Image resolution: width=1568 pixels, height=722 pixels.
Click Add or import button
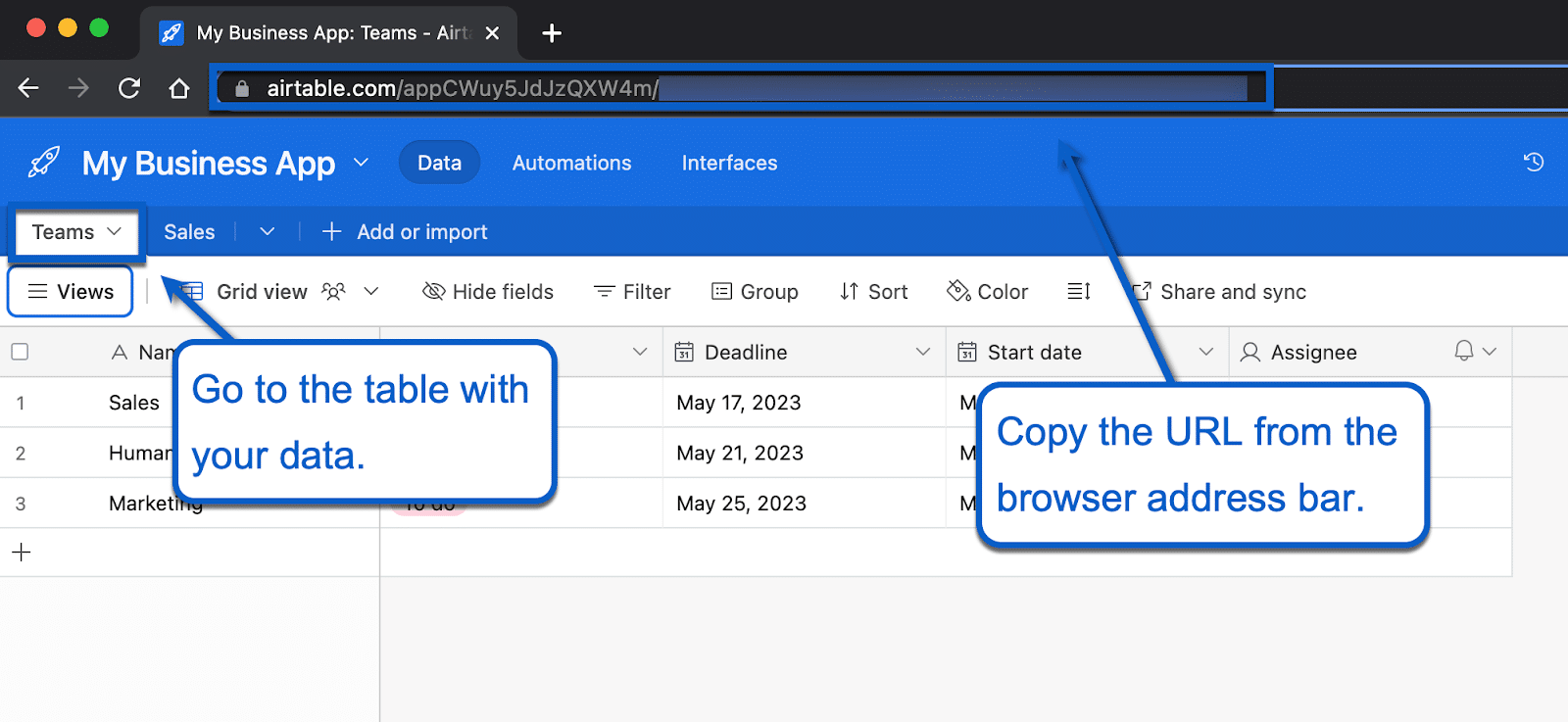(x=405, y=232)
